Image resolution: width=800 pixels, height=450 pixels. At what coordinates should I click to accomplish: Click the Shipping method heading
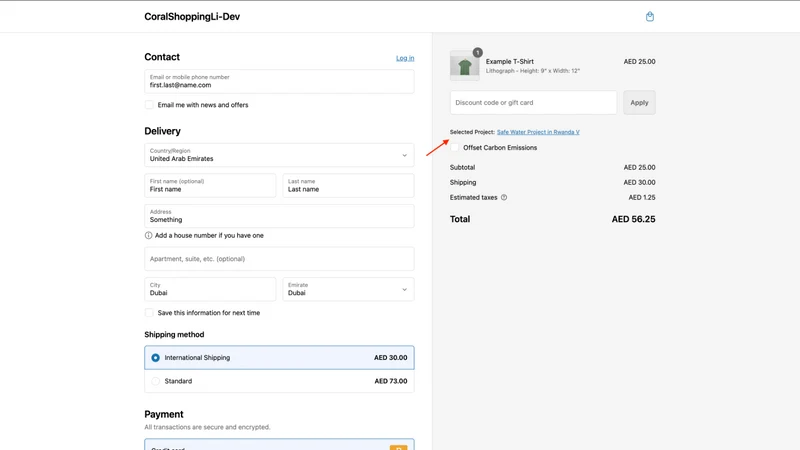[x=174, y=335]
